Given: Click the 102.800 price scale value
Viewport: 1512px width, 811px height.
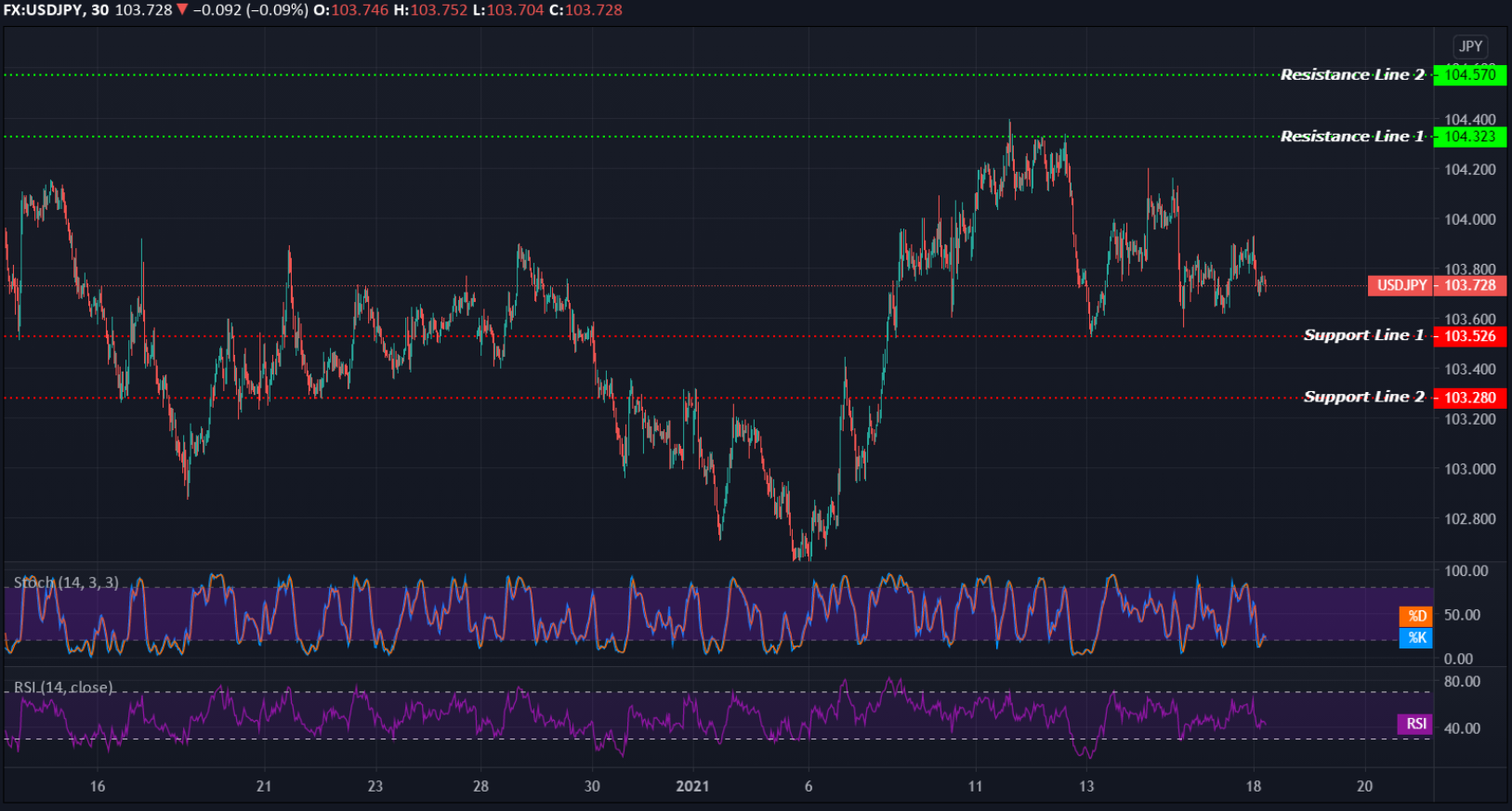Looking at the screenshot, I should click(x=1470, y=519).
